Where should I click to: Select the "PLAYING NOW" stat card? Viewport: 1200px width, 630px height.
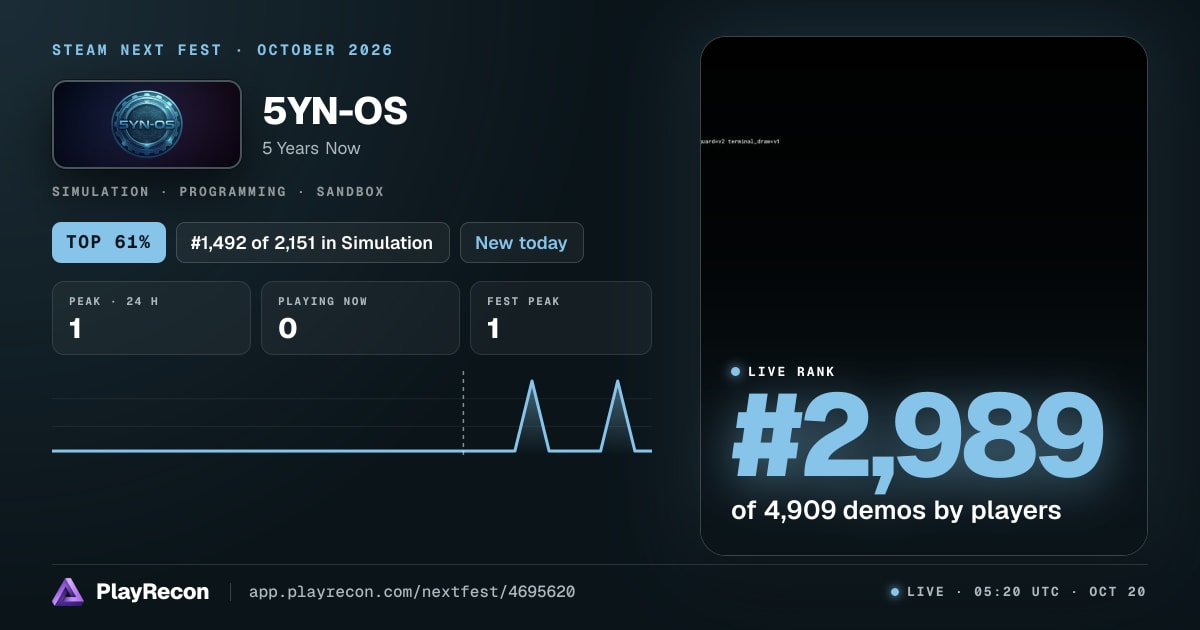(360, 318)
